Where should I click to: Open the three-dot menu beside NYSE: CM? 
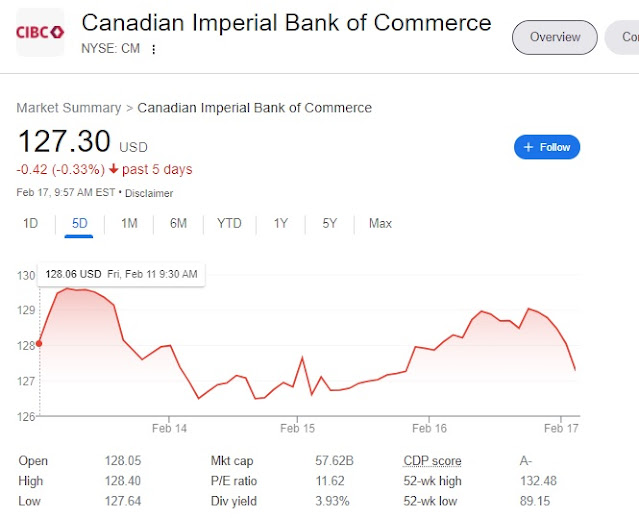[x=154, y=48]
